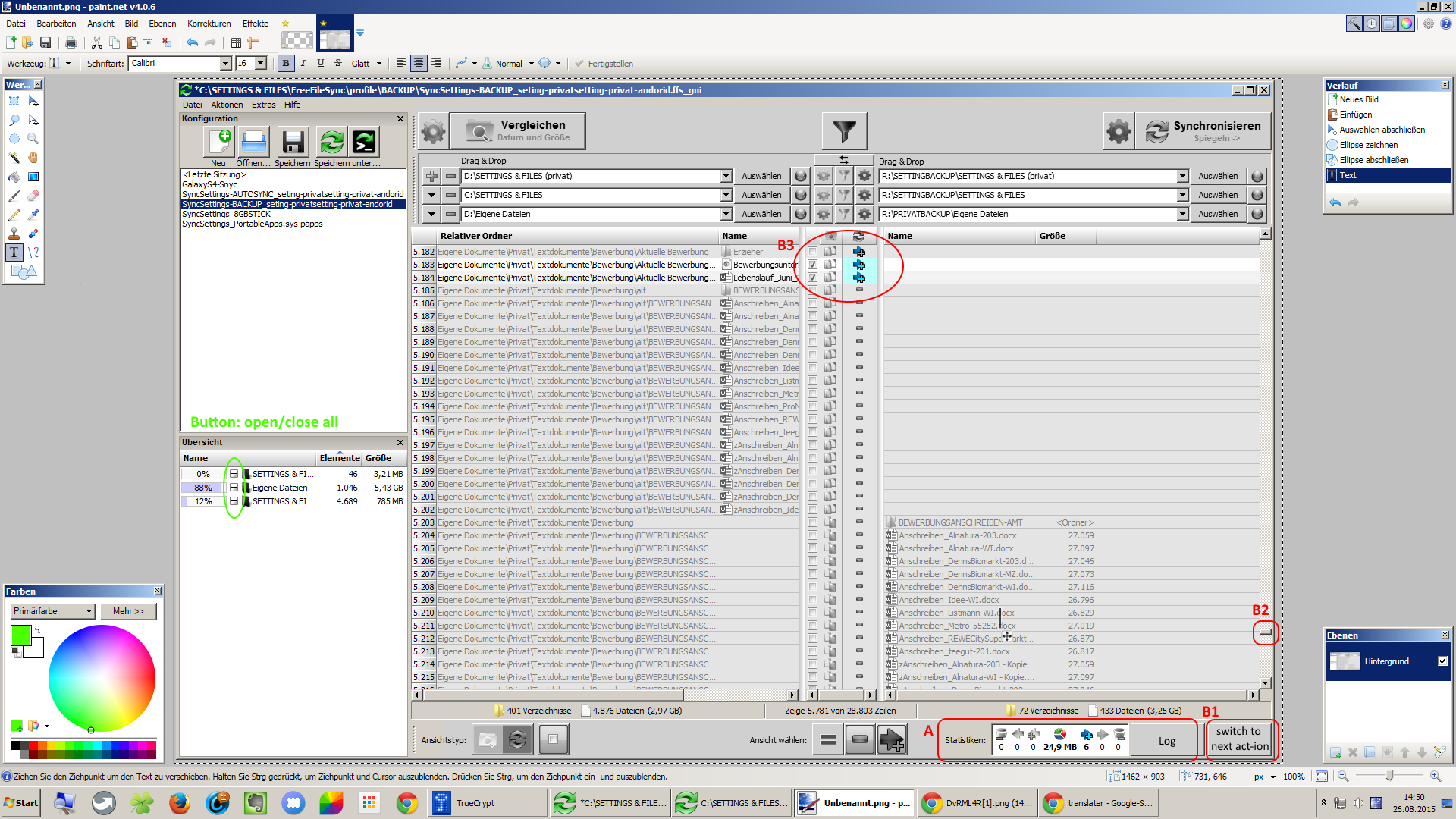Click the Vergleichen button in FreeFileSync
1456x819 pixels.
(x=517, y=130)
